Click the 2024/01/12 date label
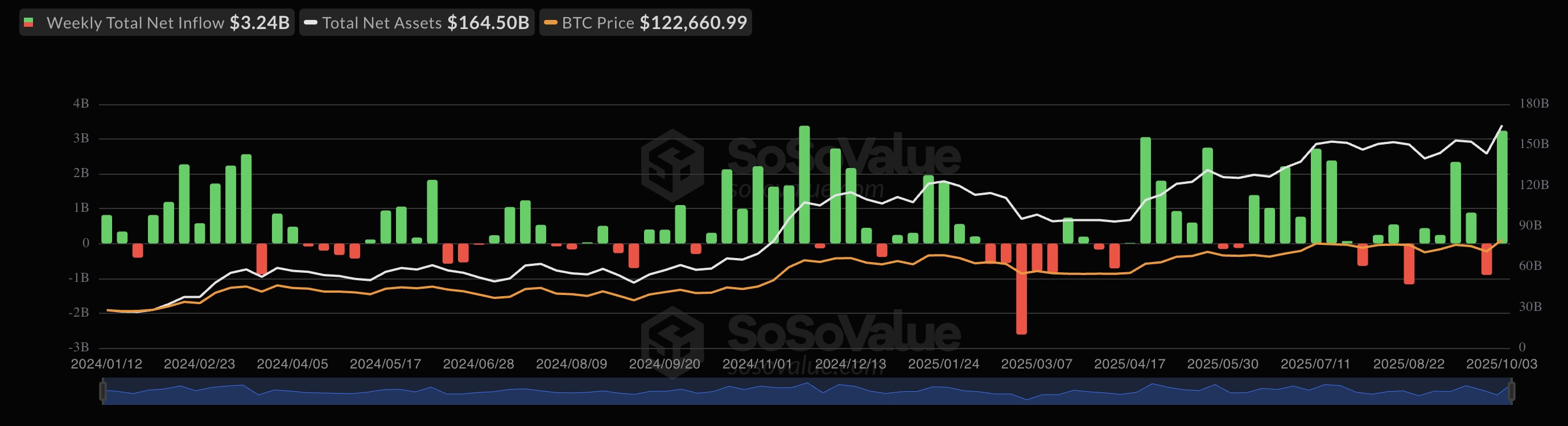Viewport: 1568px width, 426px height. (x=106, y=364)
